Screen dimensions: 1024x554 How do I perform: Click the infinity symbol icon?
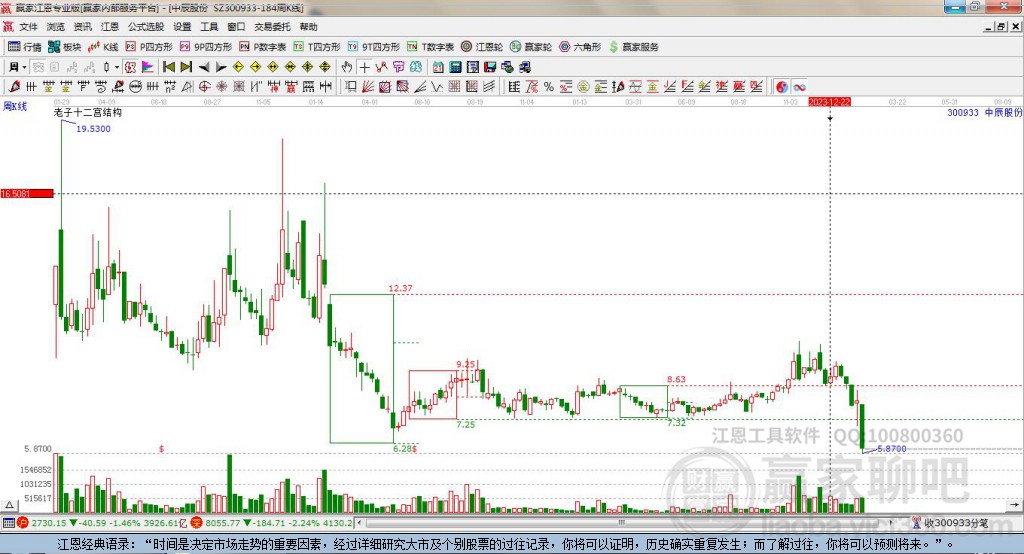pos(799,87)
